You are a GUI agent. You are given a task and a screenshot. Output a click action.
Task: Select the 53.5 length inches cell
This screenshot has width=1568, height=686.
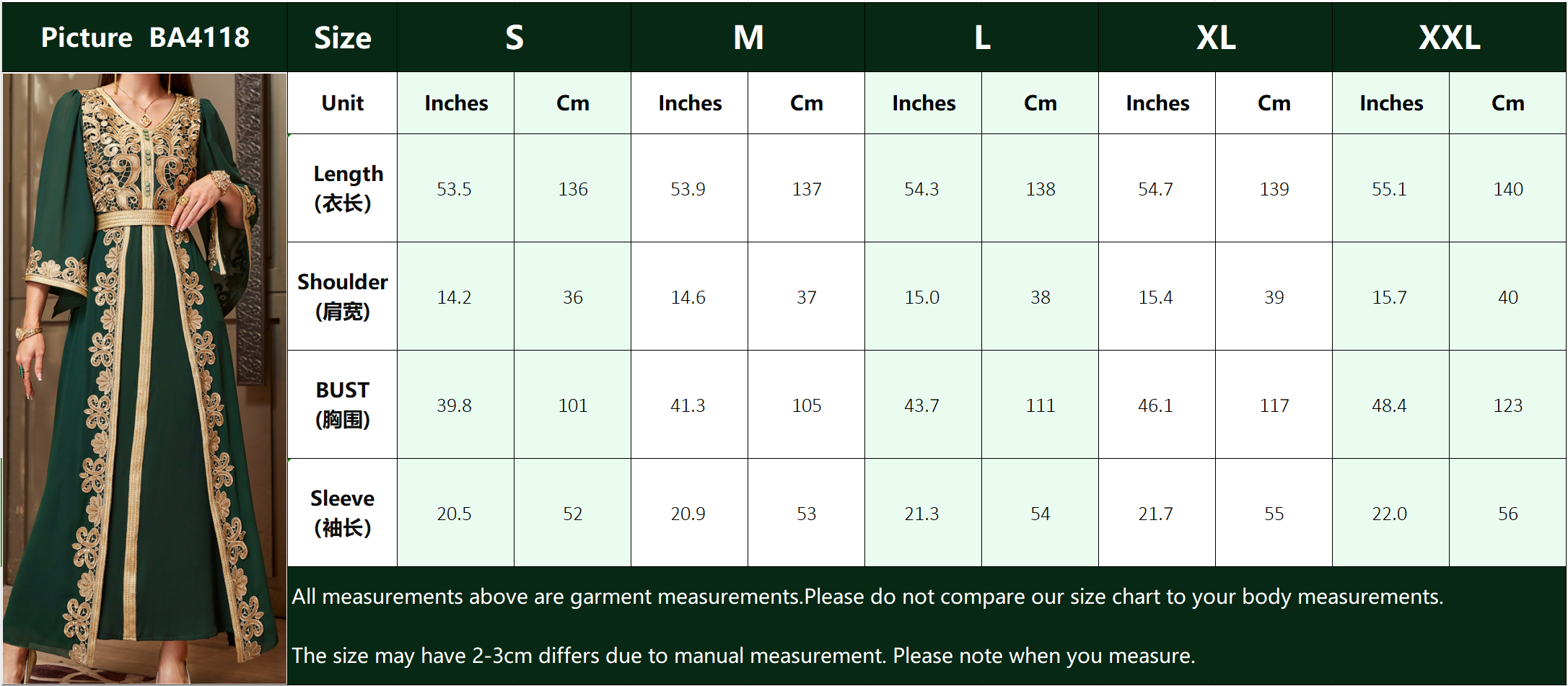click(x=455, y=189)
